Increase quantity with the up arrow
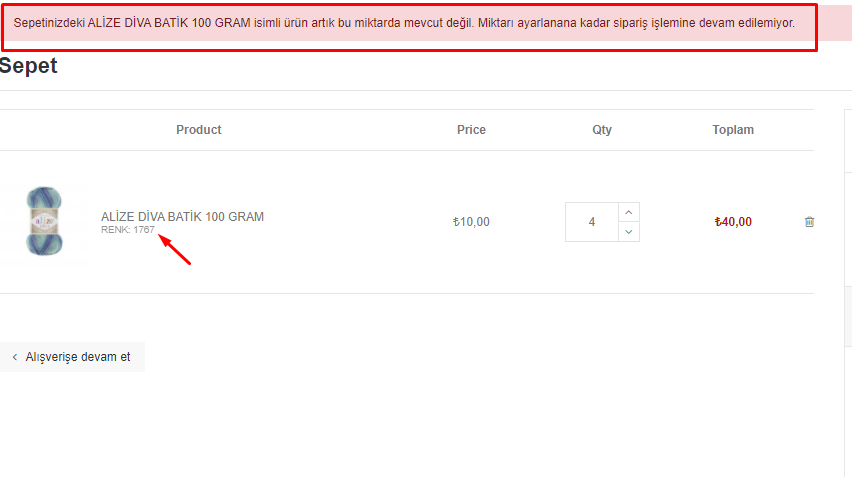 click(x=629, y=212)
